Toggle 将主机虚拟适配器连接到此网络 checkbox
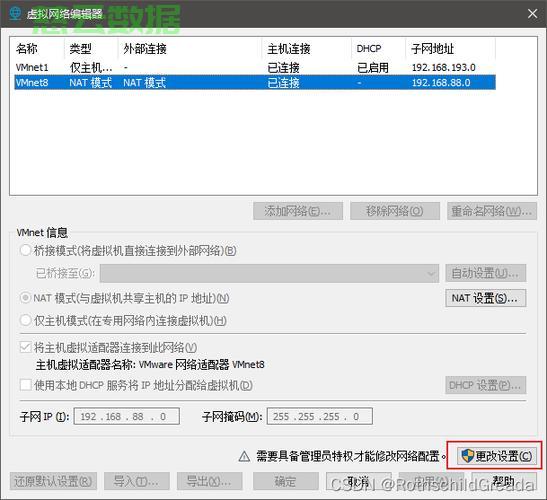The image size is (547, 500). point(26,347)
